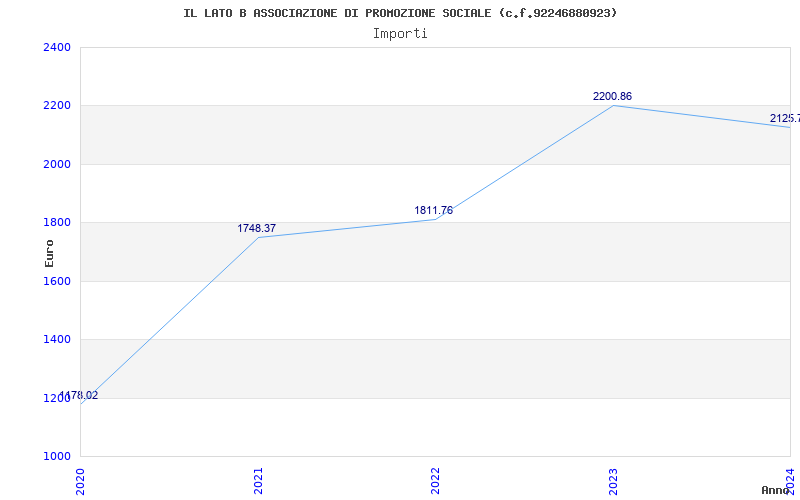Viewport: 800px width, 500px height.
Task: Click the data label starting with 2125
Action: 785,118
